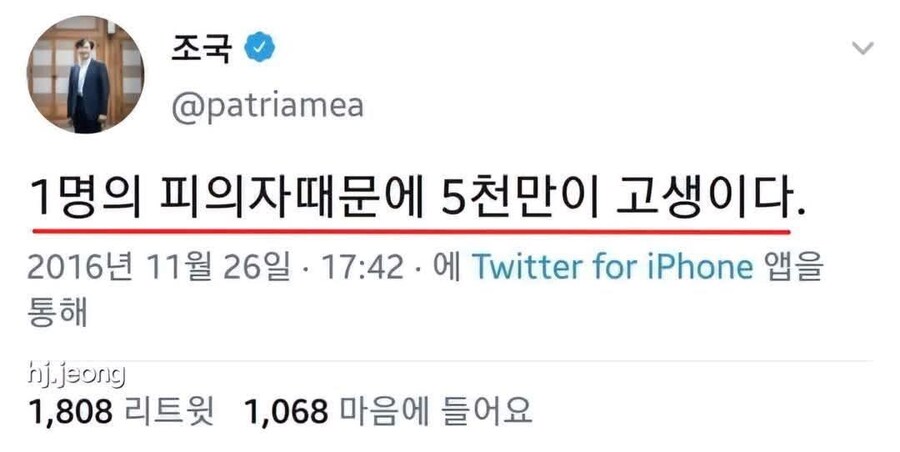Click the hj.jeong watermark text
Viewport: 900px width, 452px height.
[76, 374]
